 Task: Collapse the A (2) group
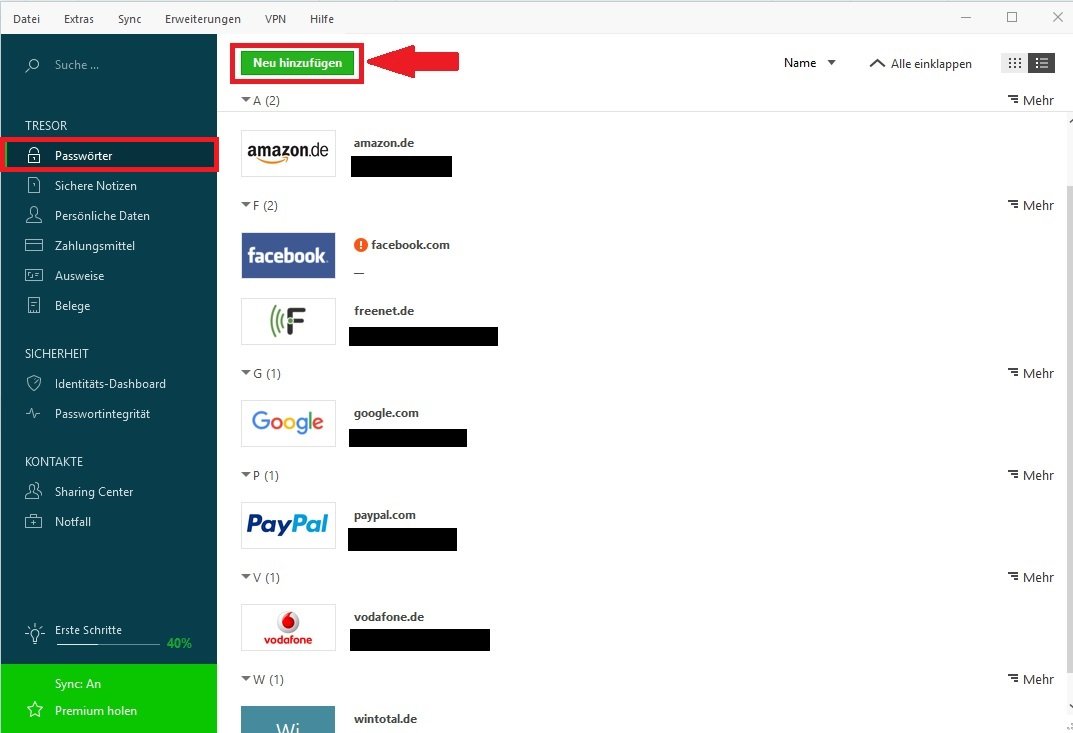[261, 101]
